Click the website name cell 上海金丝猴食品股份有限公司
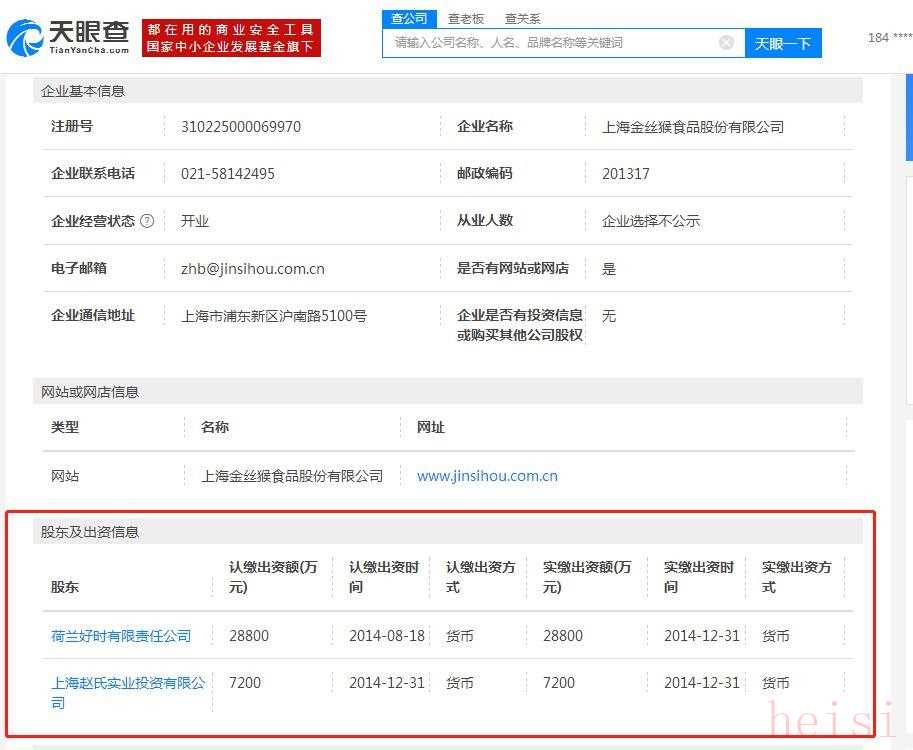The image size is (913, 750). 292,476
